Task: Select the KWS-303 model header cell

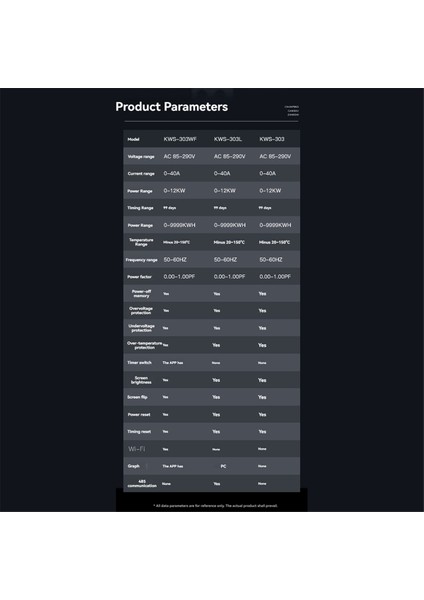Action: 272,139
